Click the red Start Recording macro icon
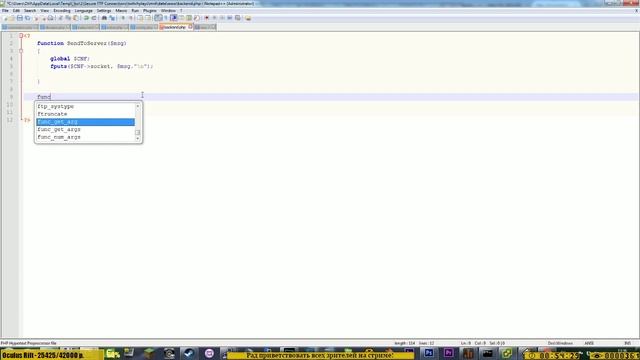 pos(207,18)
